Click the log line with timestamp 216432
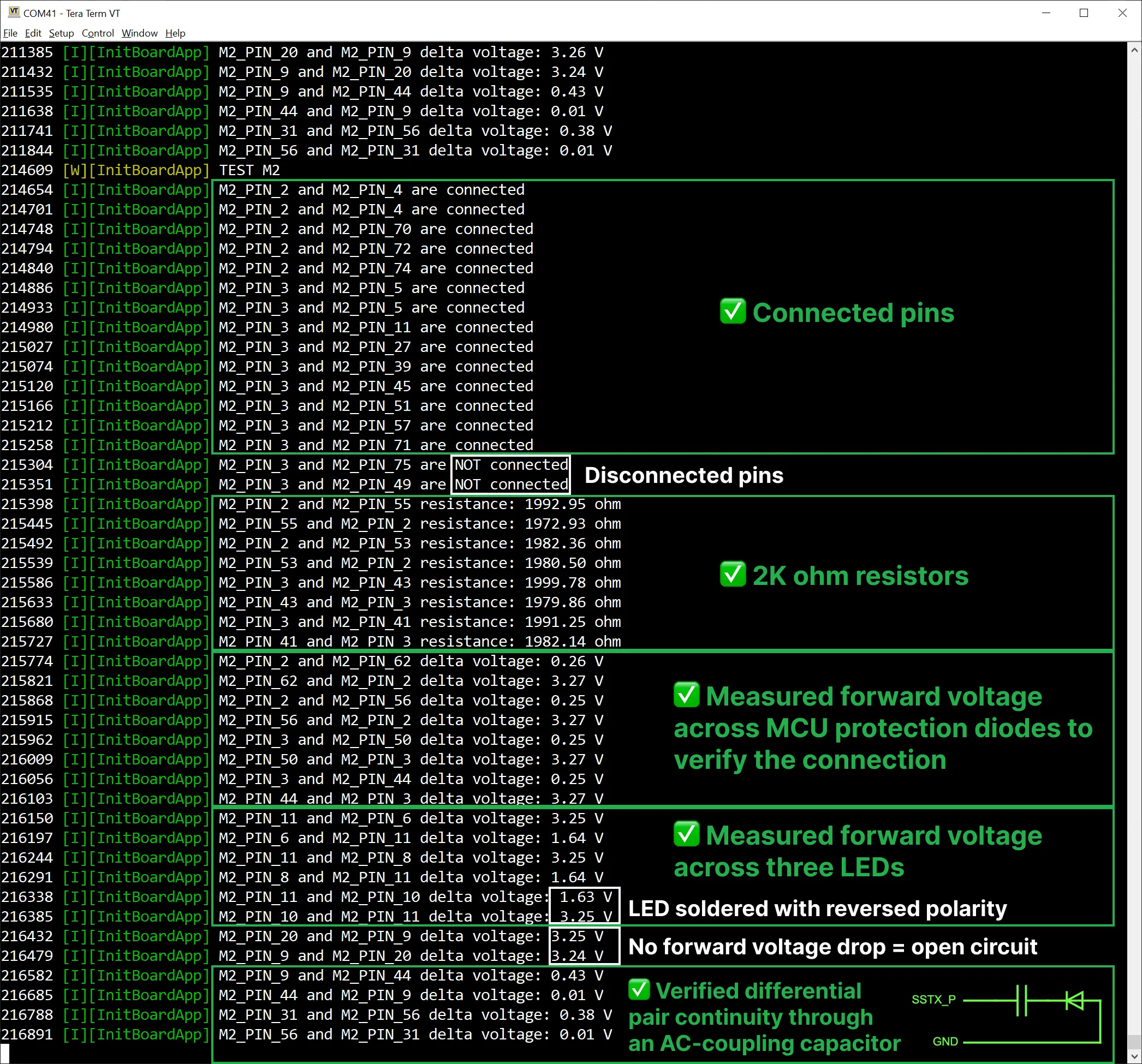The image size is (1142, 1064). (302, 936)
